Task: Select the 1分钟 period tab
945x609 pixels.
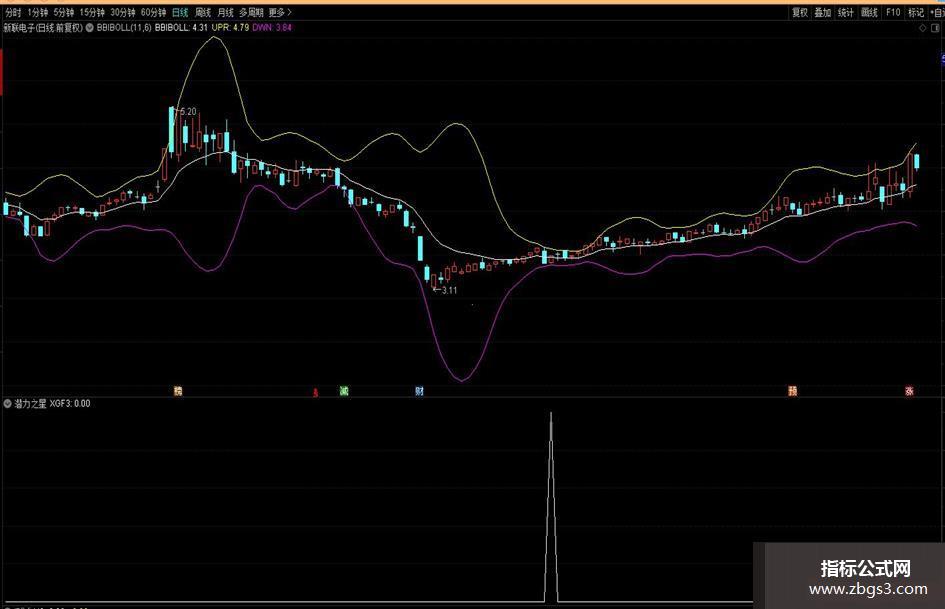Action: pyautogui.click(x=37, y=12)
